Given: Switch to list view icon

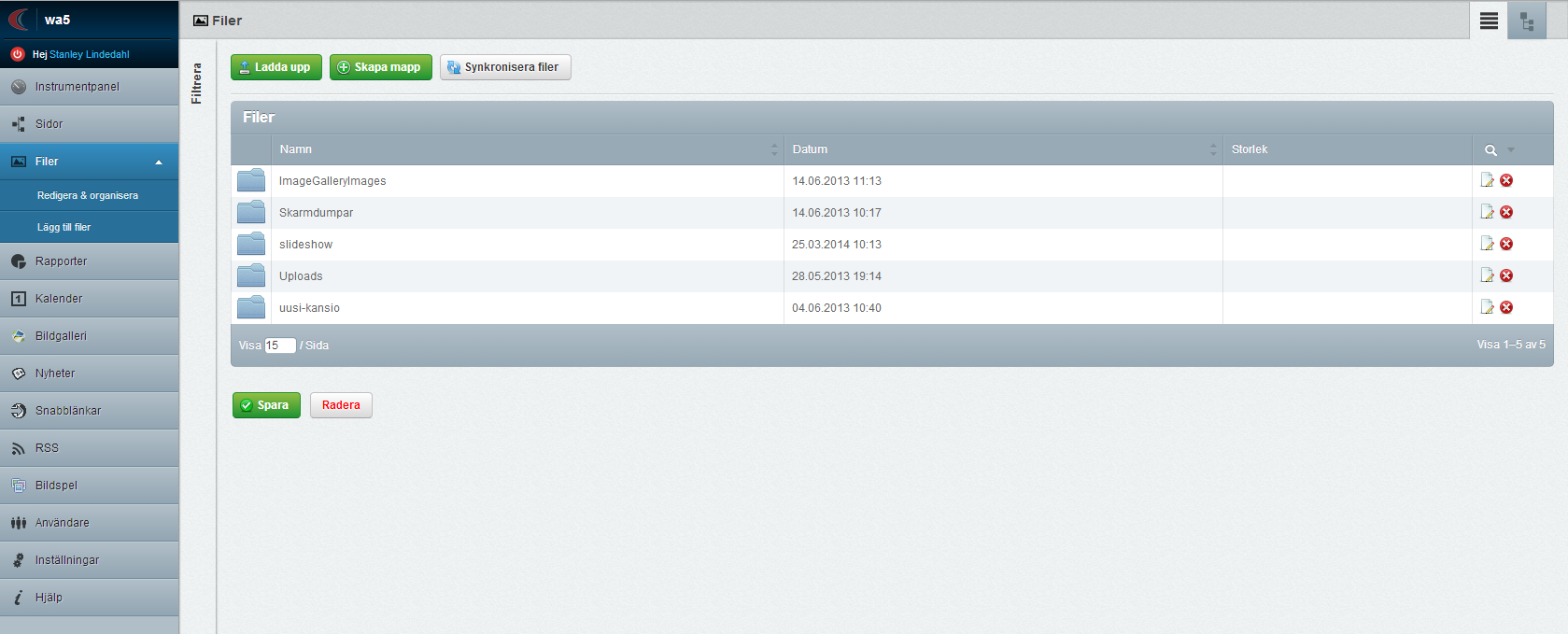Looking at the screenshot, I should (1489, 21).
